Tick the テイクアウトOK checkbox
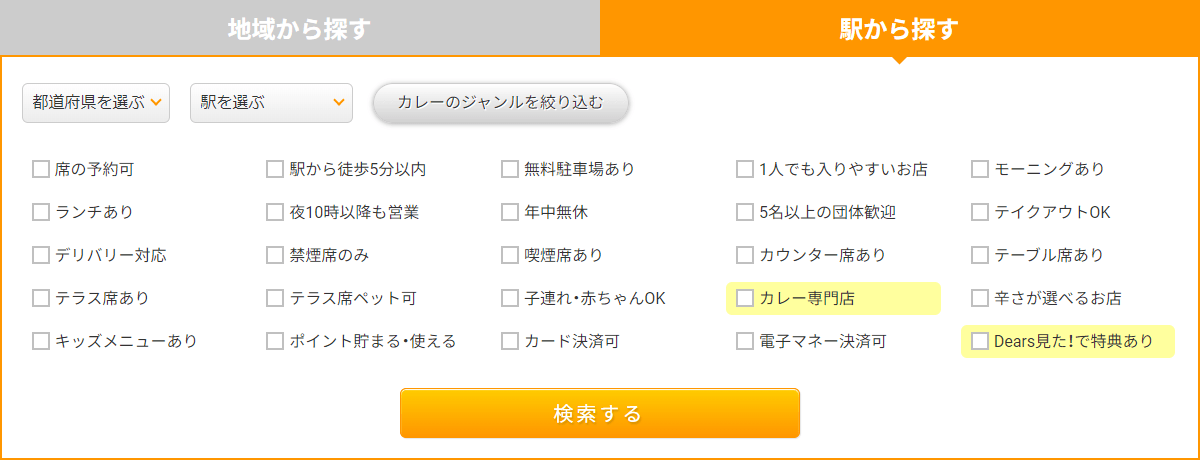The height and width of the screenshot is (460, 1200). point(980,212)
